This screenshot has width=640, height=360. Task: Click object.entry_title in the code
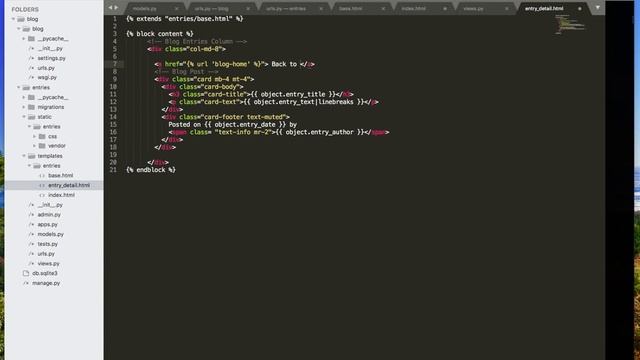click(x=293, y=94)
